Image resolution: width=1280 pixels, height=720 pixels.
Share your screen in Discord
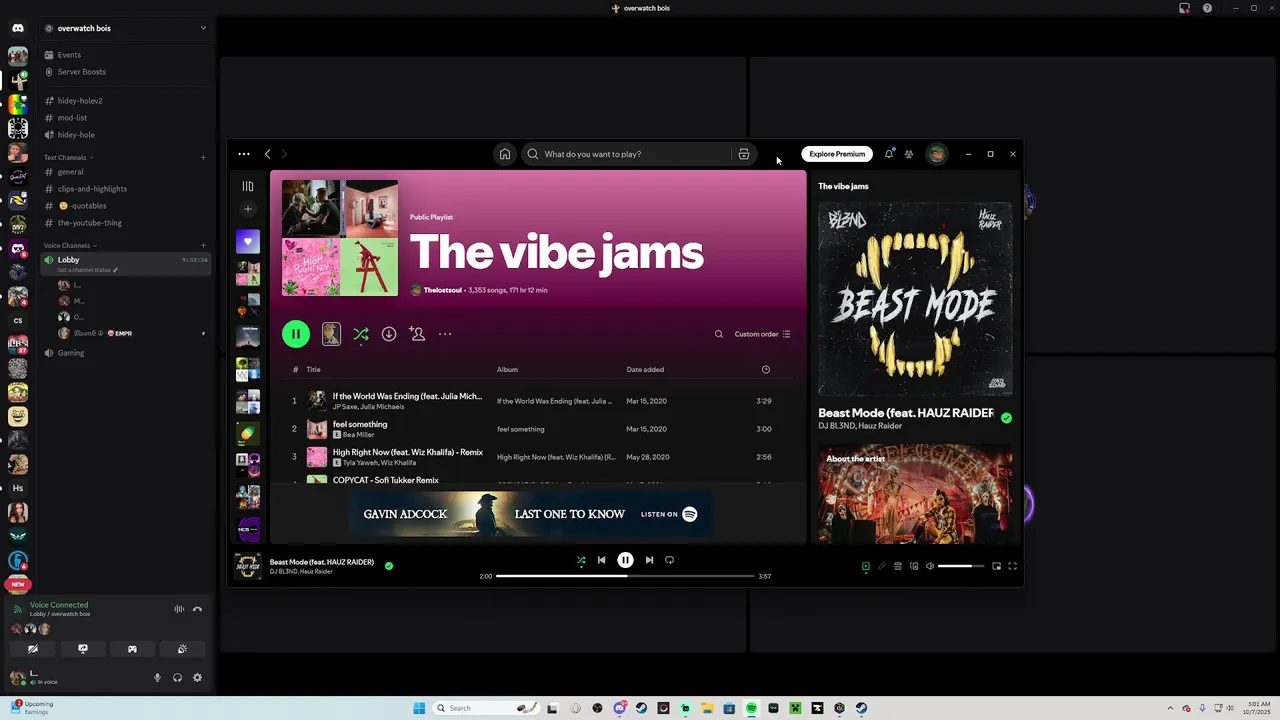[x=83, y=649]
